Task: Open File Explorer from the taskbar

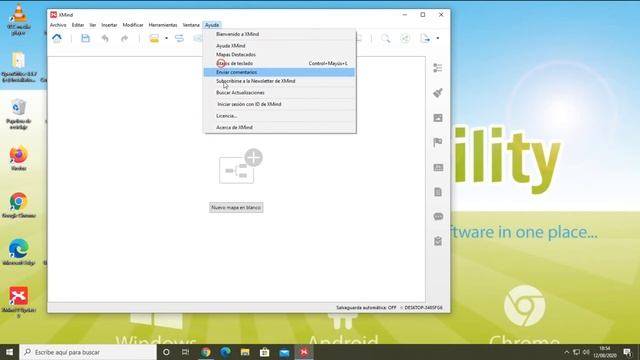Action: 245,352
